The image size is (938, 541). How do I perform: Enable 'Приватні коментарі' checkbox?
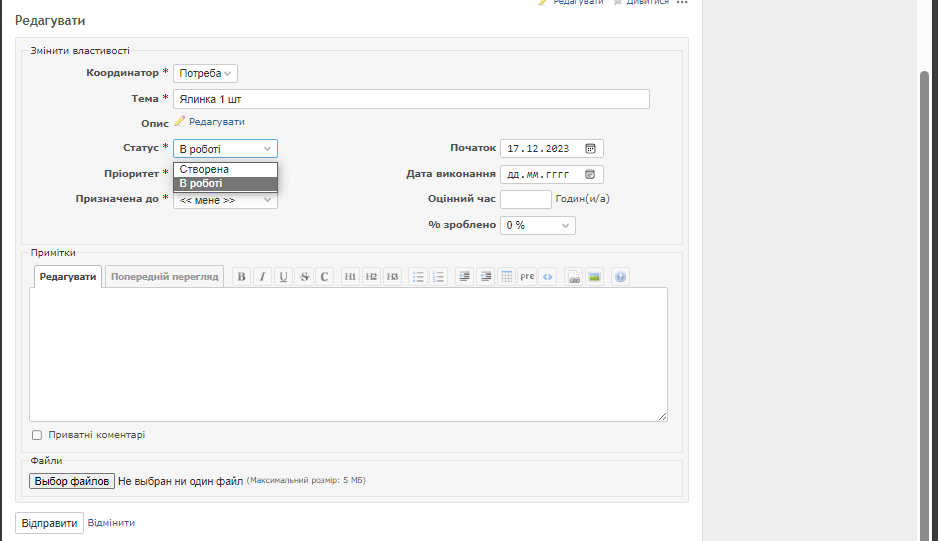click(x=37, y=435)
